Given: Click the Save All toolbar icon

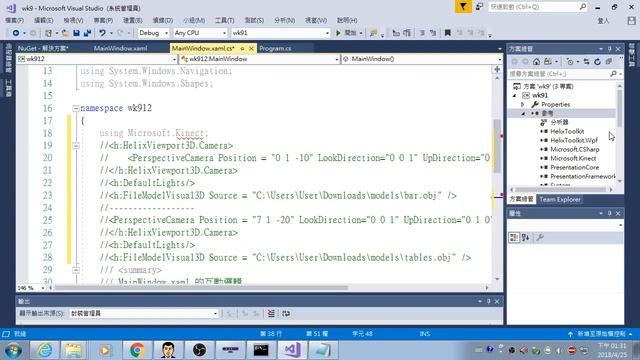Looking at the screenshot, I should pos(87,33).
